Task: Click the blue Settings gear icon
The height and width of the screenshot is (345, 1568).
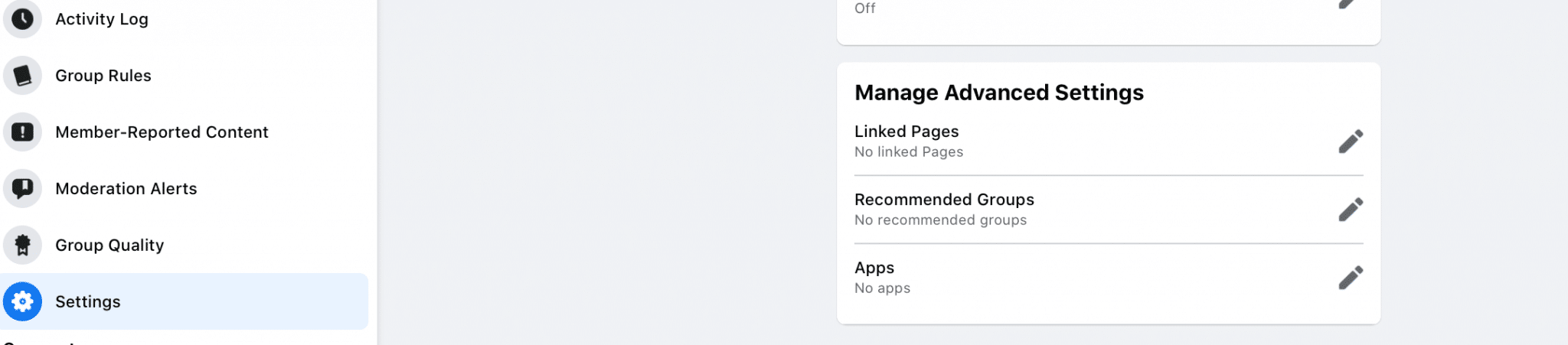Action: [22, 301]
